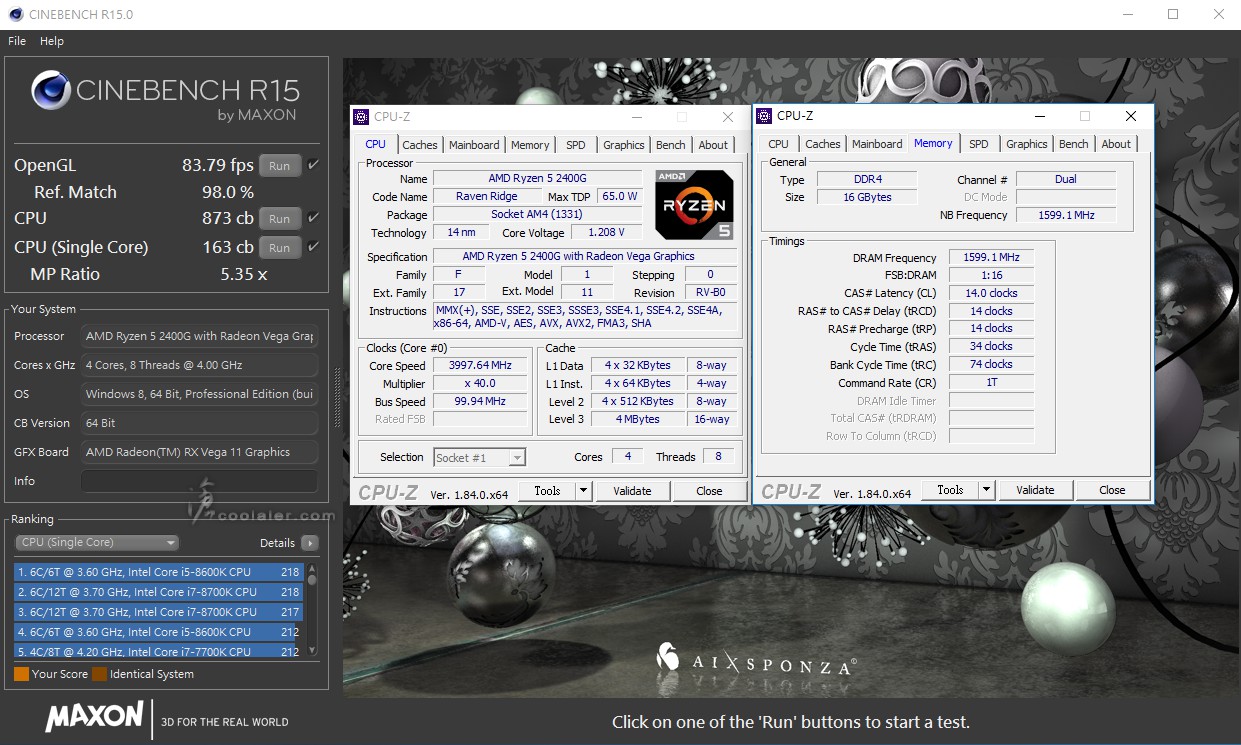Open the Tools dropdown arrow in the Memory-tab CPU-Z window
Viewport: 1241px width, 745px height.
986,490
